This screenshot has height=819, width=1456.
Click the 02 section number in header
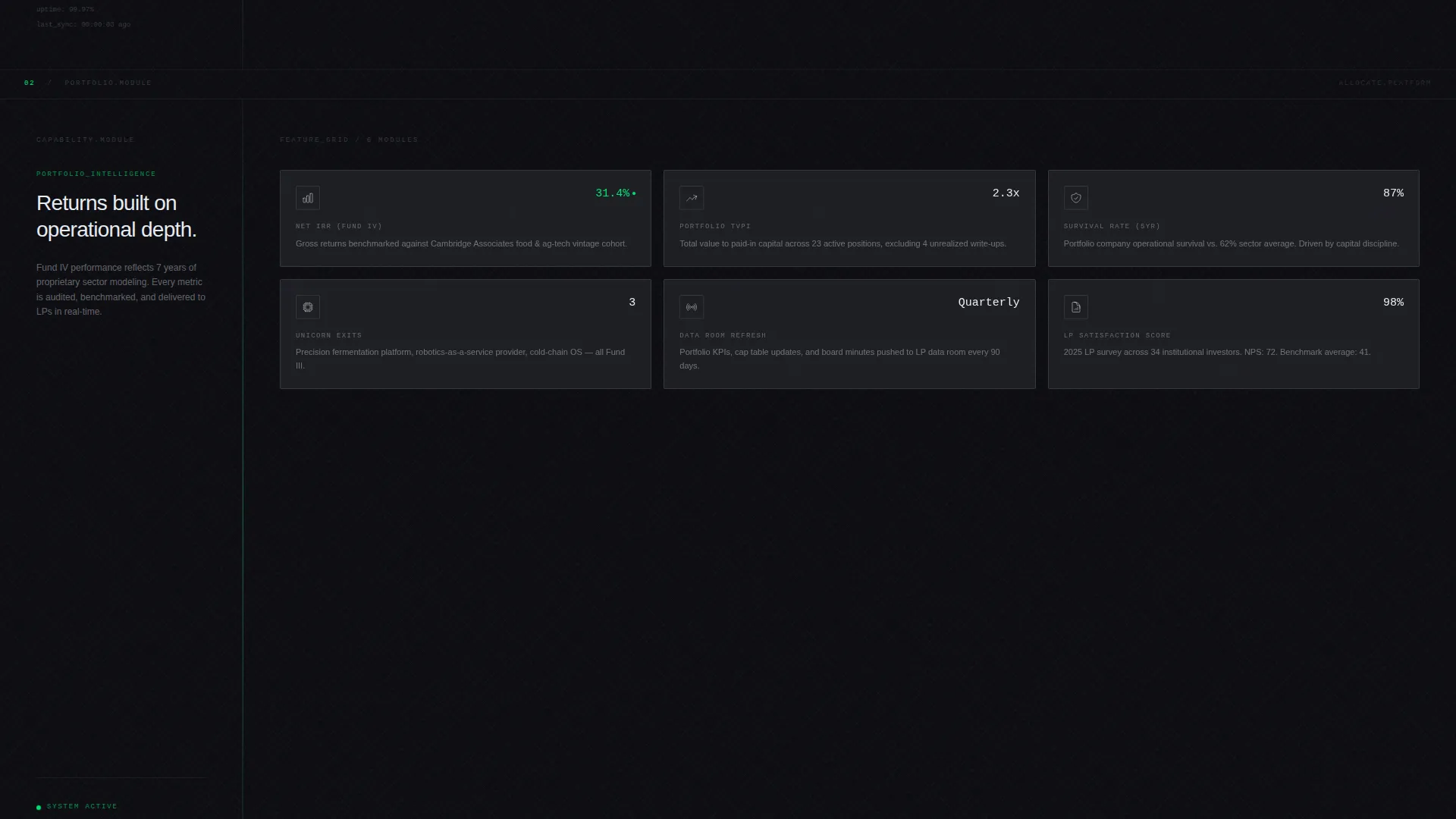[30, 83]
